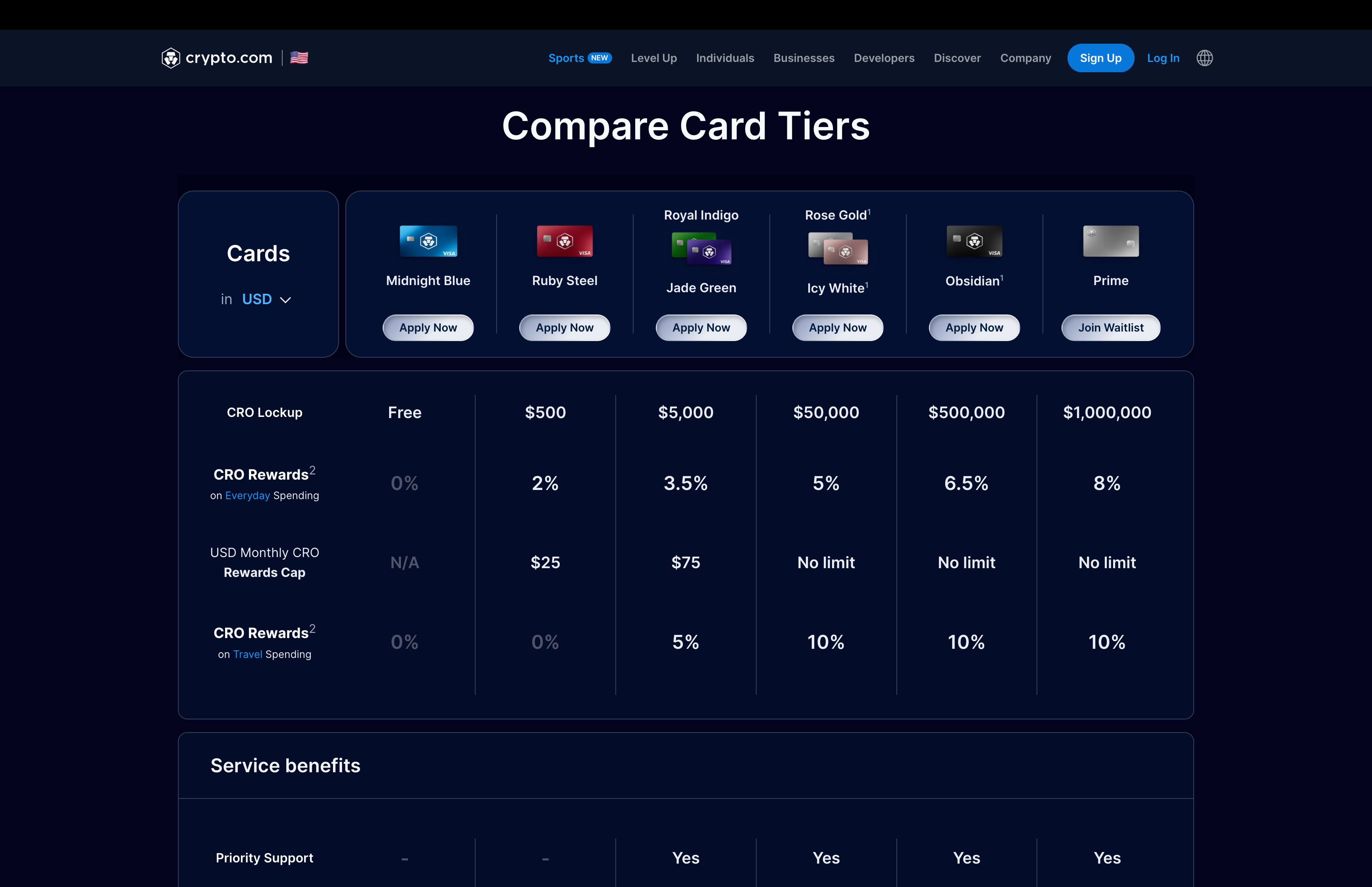Click the chevron next to USD

point(285,300)
